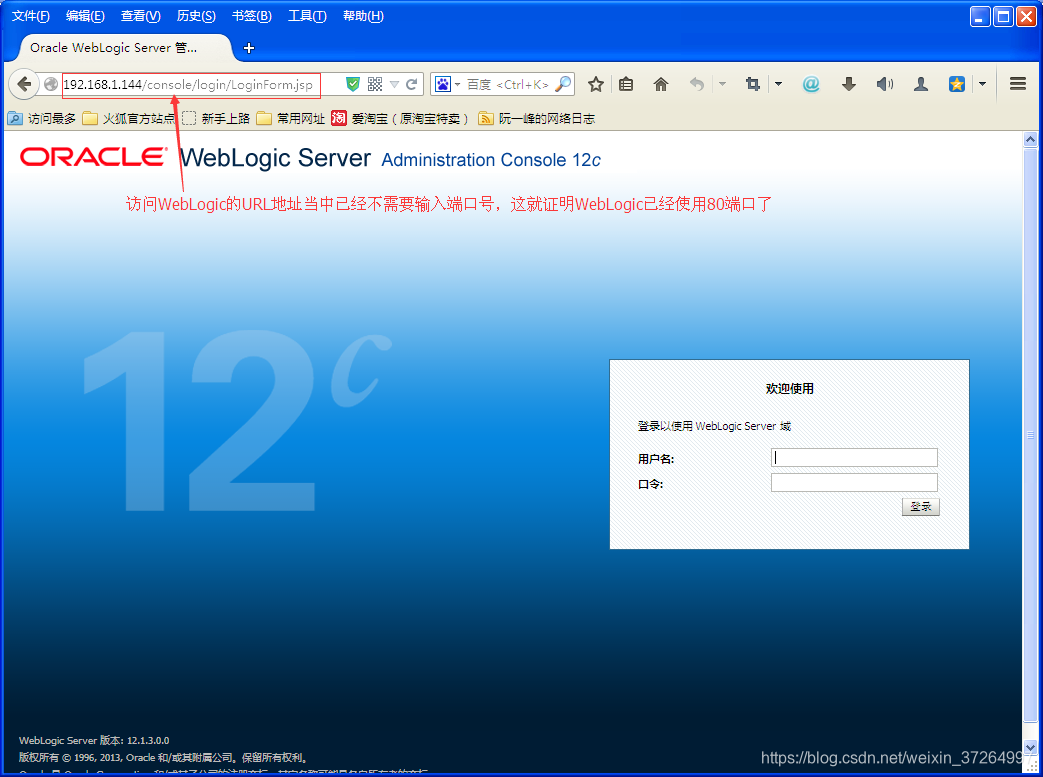Open address bar history dropdown arrow
Screen dimensions: 1043x777
394,84
